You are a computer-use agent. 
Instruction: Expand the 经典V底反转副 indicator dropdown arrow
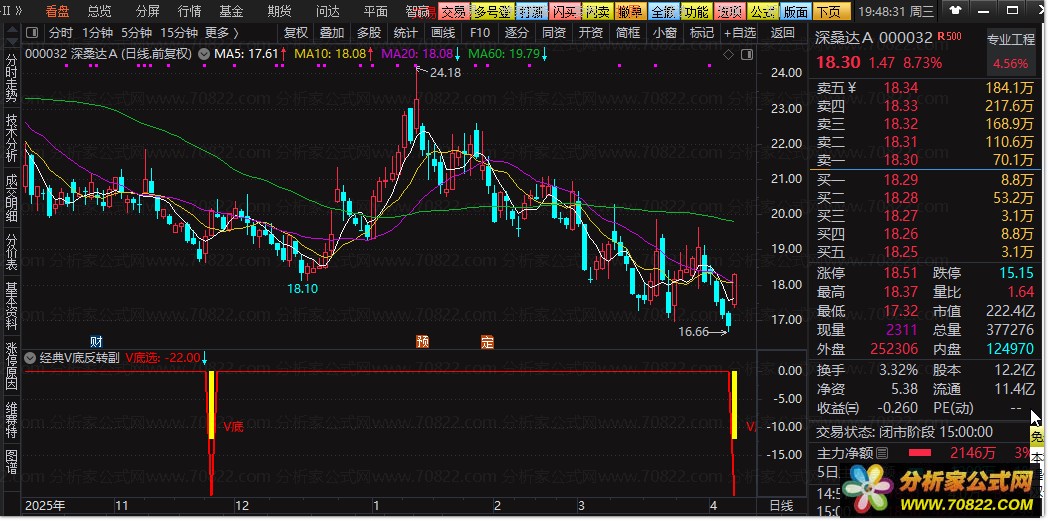(x=29, y=358)
